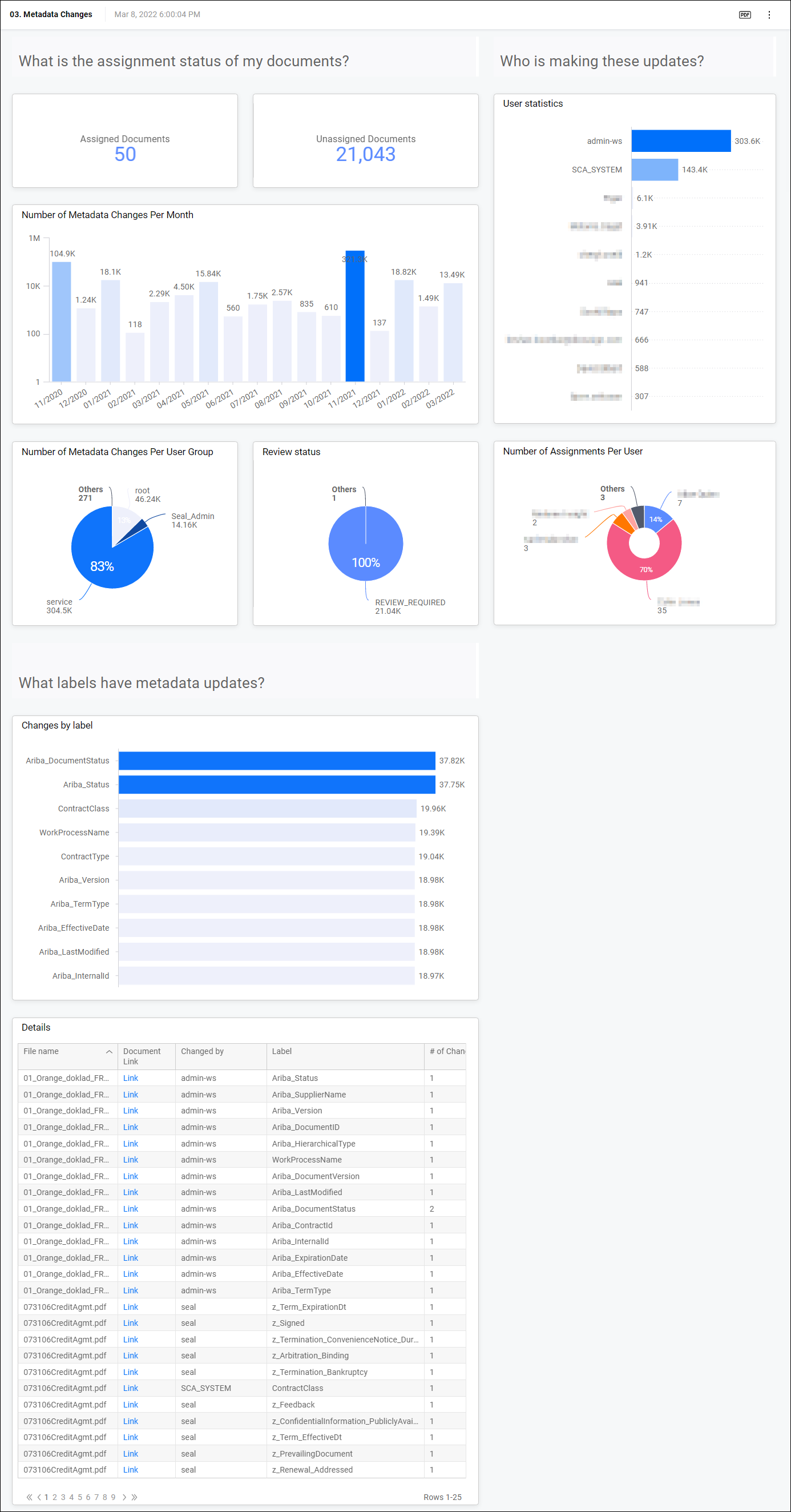Image resolution: width=791 pixels, height=1512 pixels.
Task: Sort by File name column arrow
Action: point(109,1051)
